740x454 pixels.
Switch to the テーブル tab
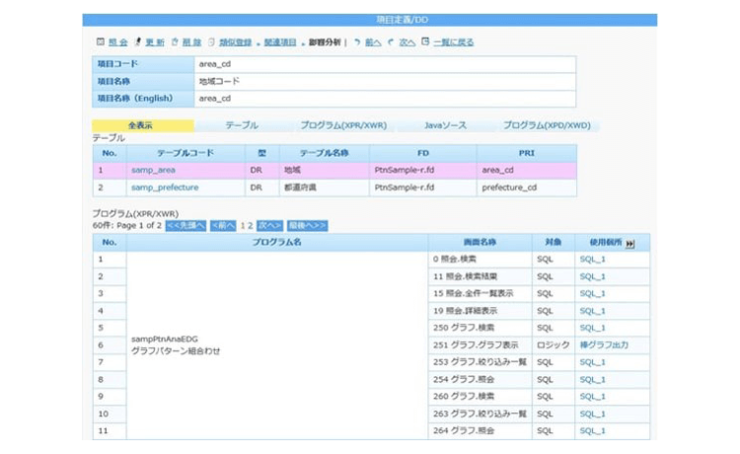(242, 126)
